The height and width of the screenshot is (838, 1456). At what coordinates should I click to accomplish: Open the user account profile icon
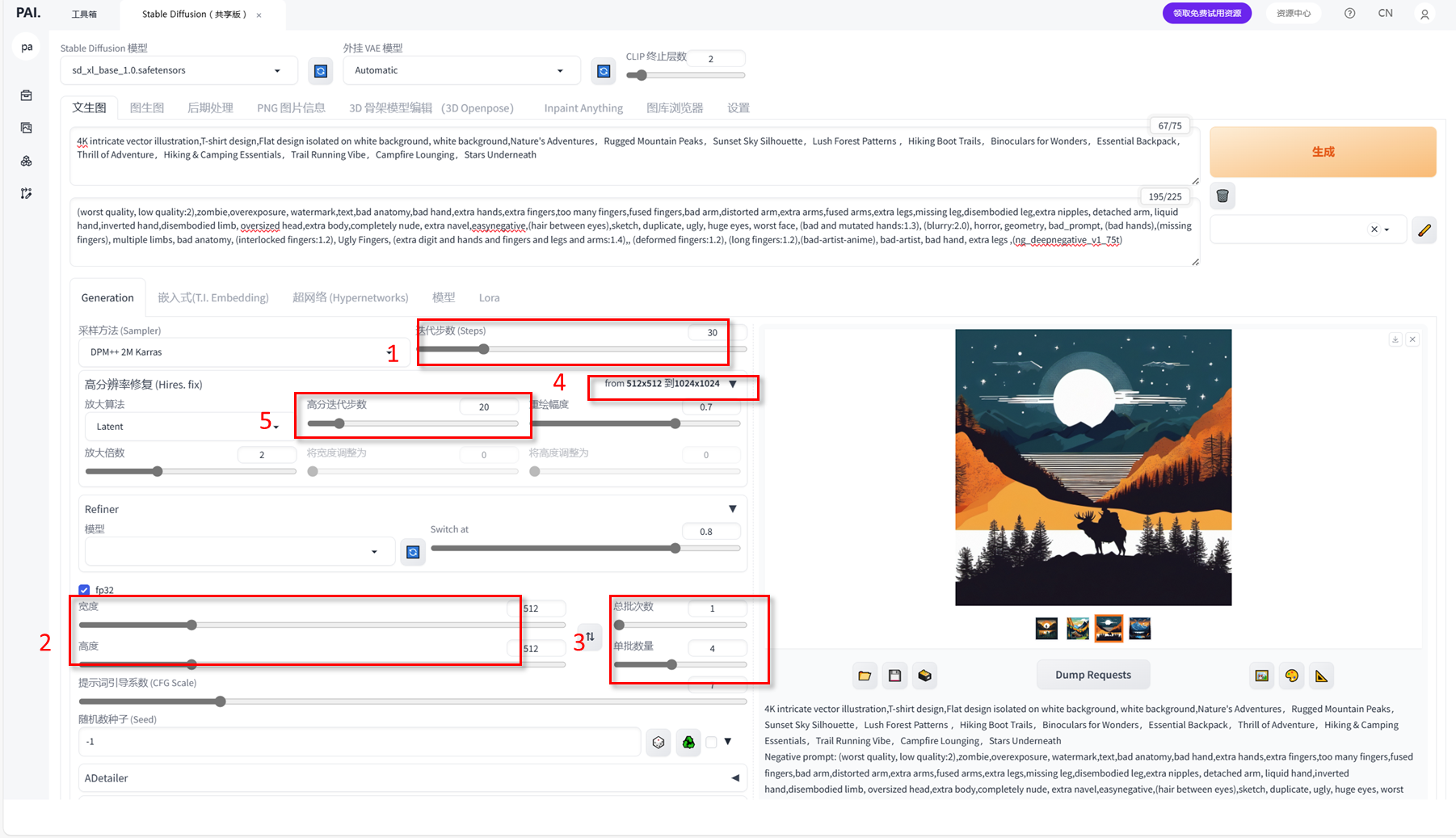click(x=1424, y=14)
